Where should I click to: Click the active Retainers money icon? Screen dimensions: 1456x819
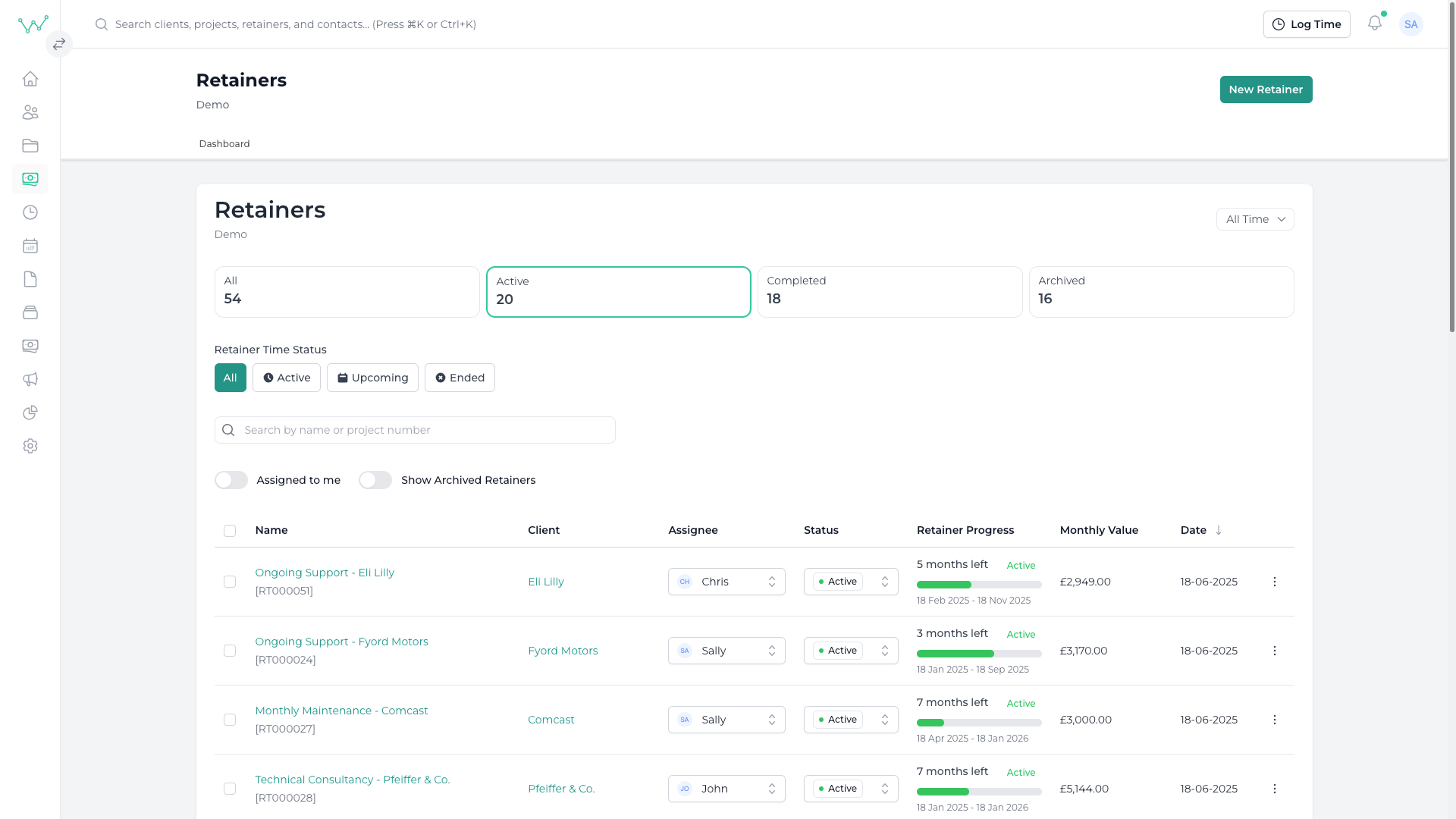(30, 179)
